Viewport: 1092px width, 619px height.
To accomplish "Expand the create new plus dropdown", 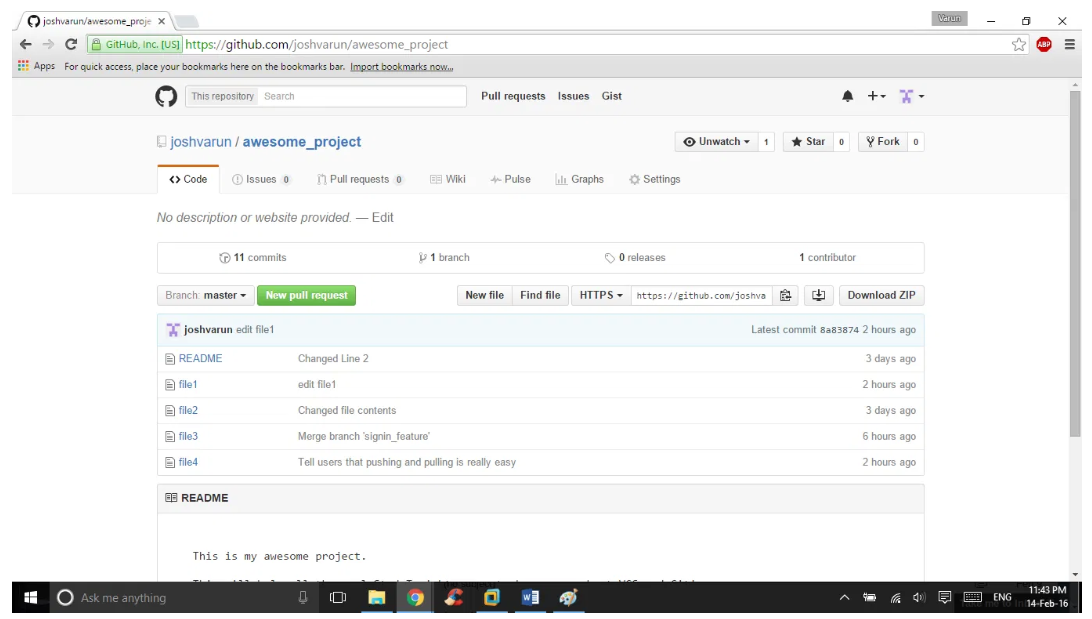I will point(876,96).
